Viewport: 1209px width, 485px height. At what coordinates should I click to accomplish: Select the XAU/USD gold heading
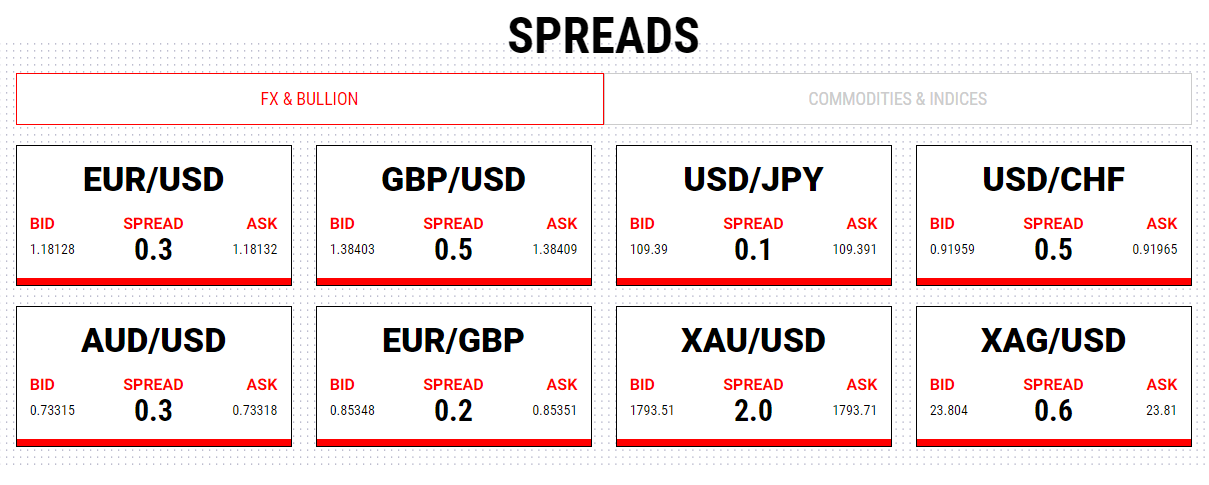[753, 341]
